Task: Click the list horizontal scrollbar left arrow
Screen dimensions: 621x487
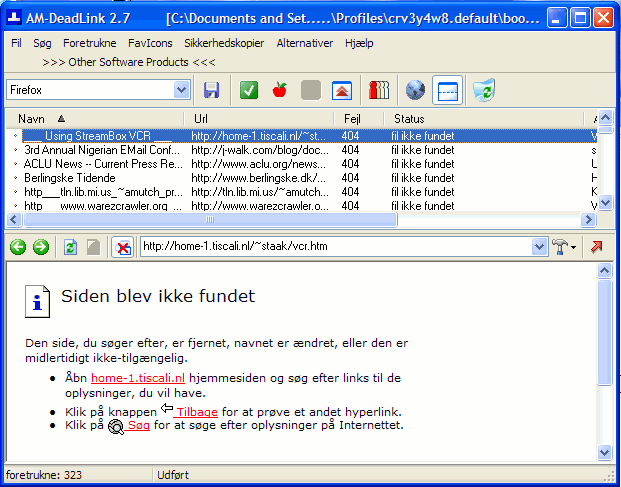Action: coord(14,219)
